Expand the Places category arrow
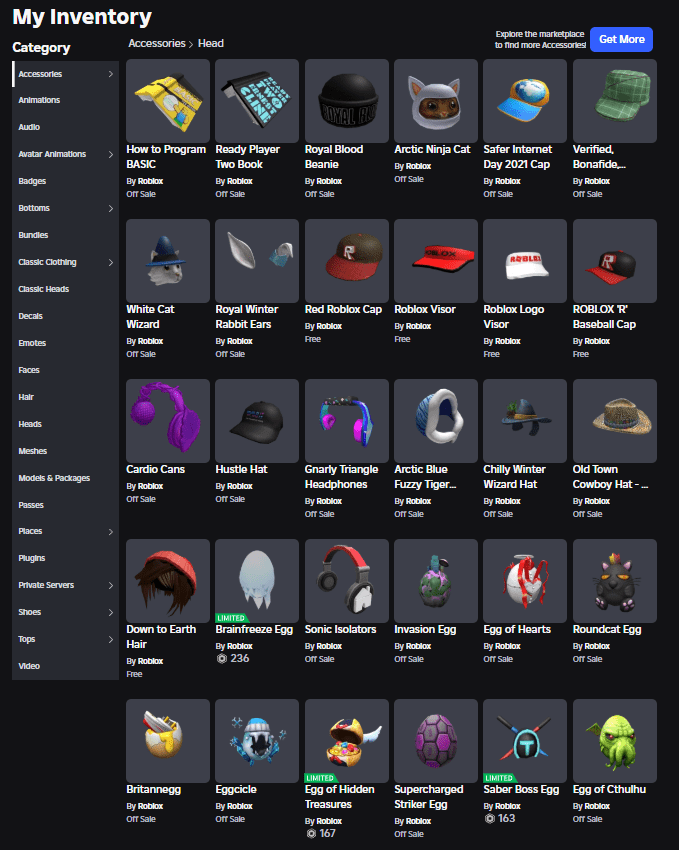 [111, 532]
